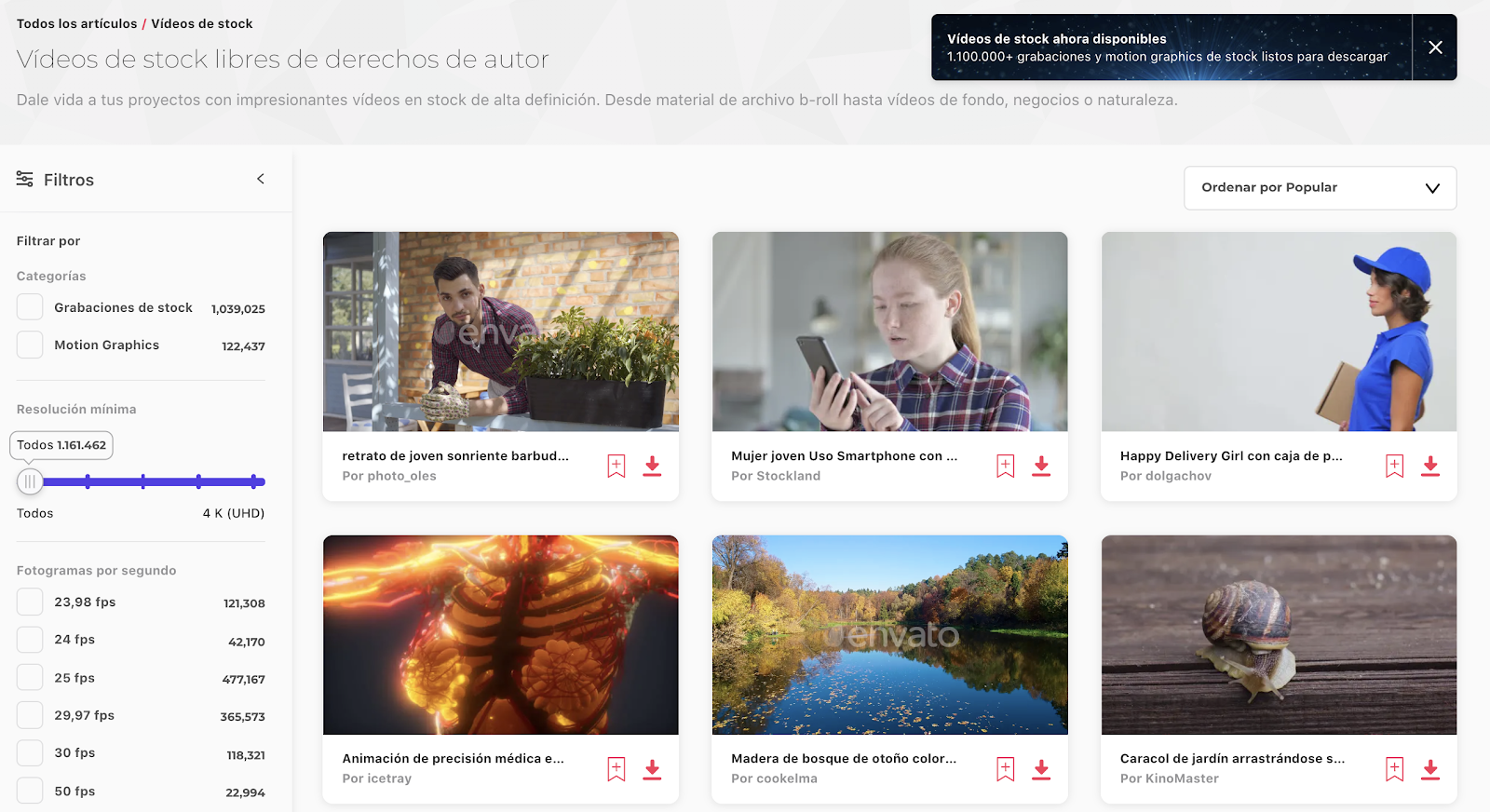Bookmark the 'retrato de joven sonriente barbud...' video
Viewport: 1490px width, 812px height.
(616, 466)
